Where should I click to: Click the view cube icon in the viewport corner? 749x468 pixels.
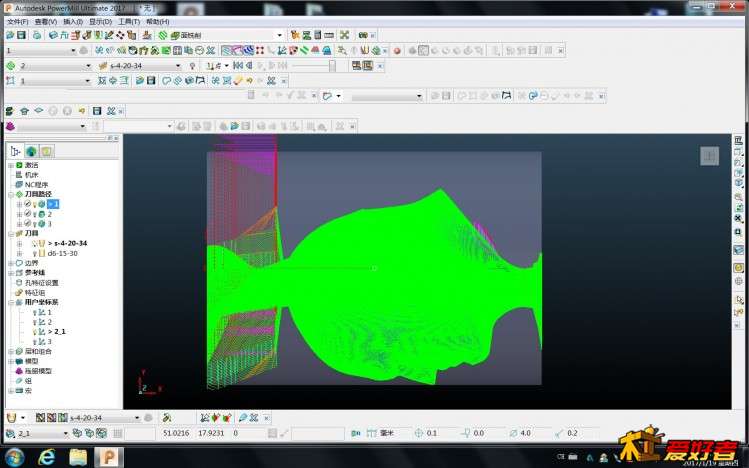click(x=709, y=156)
